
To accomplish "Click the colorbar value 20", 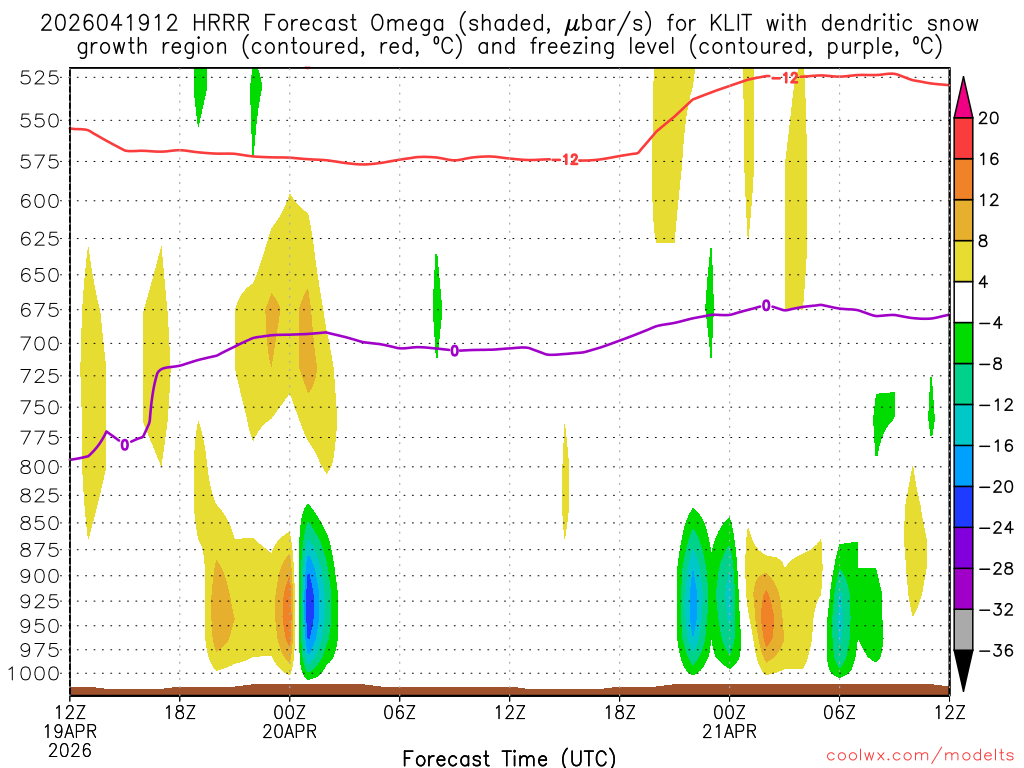I will tap(989, 118).
